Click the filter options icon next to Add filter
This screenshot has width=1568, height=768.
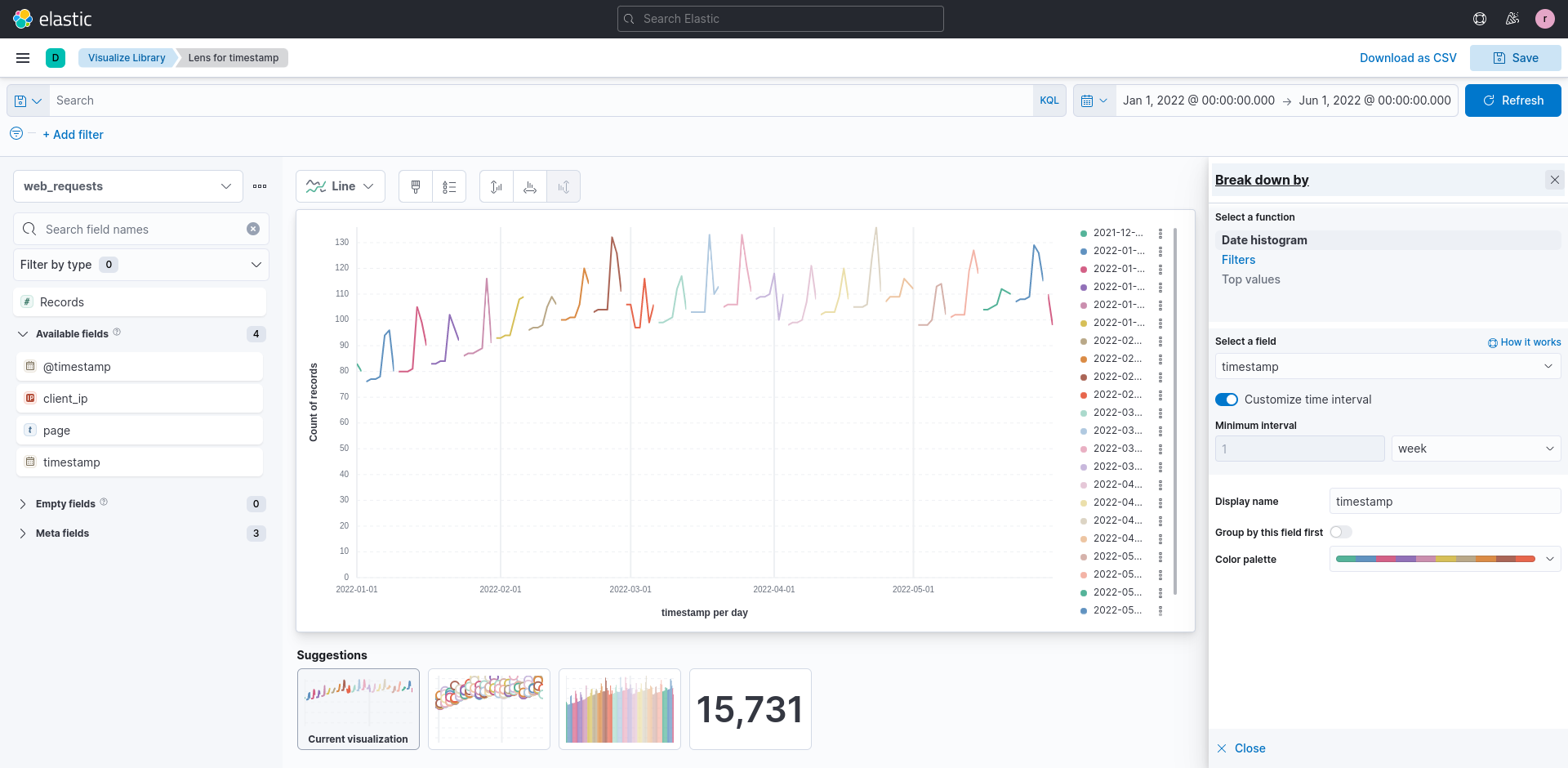click(15, 134)
